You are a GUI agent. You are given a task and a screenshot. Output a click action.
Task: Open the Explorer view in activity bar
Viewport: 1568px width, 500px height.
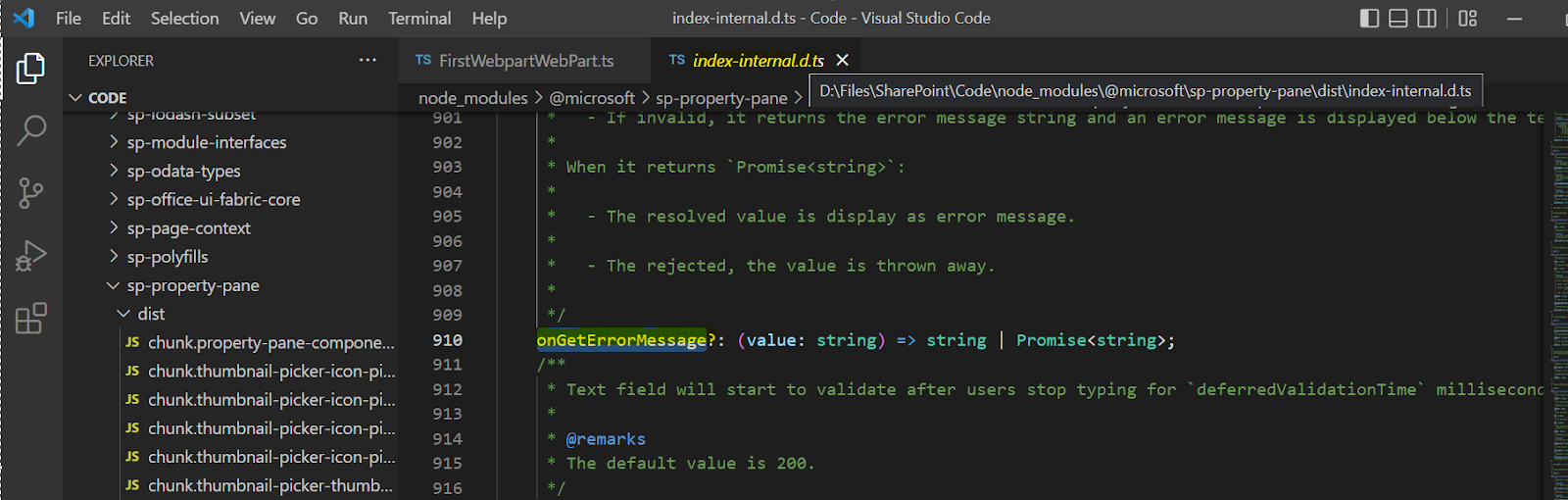pos(30,69)
